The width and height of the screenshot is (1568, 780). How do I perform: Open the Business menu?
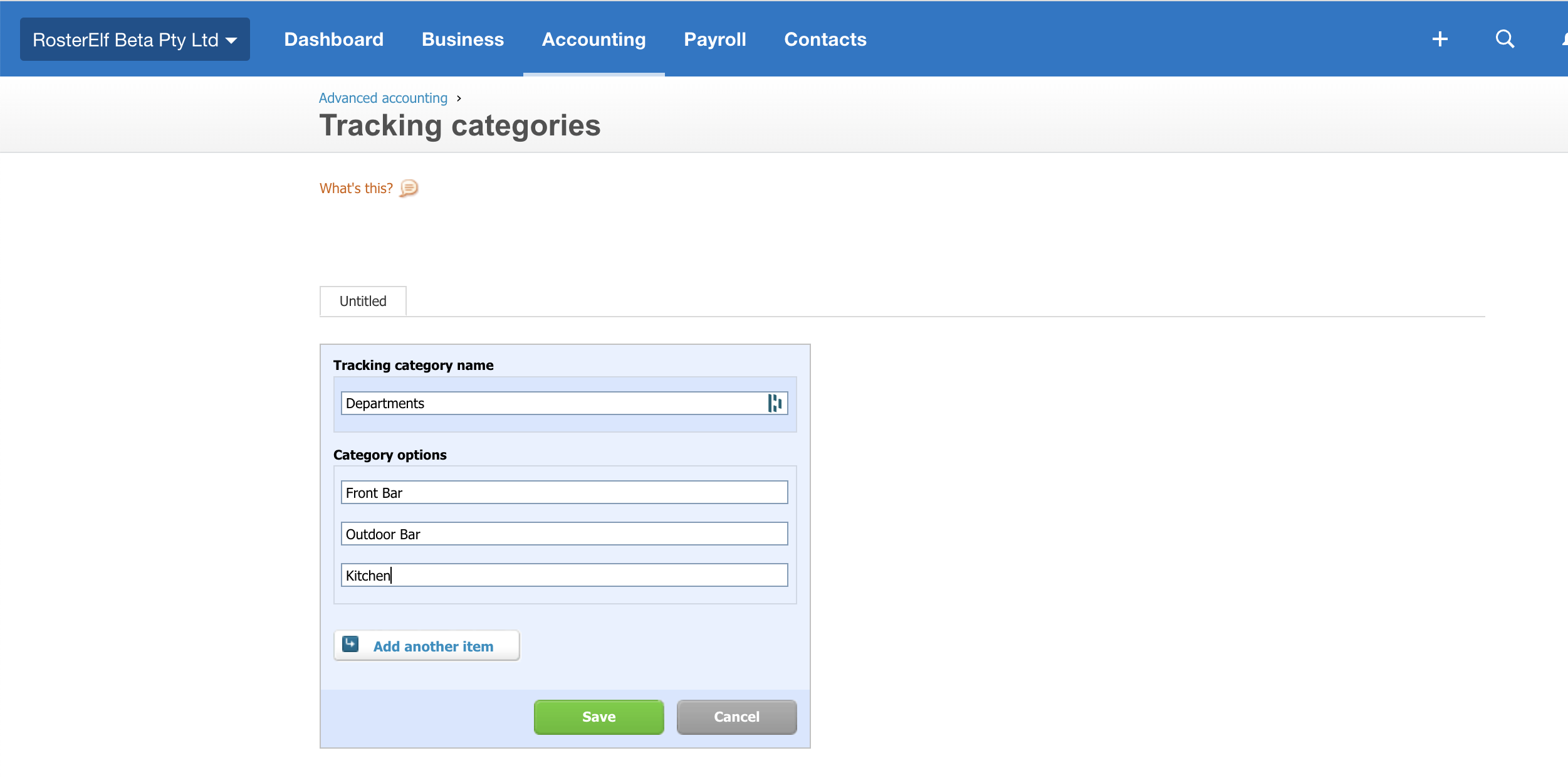coord(463,39)
